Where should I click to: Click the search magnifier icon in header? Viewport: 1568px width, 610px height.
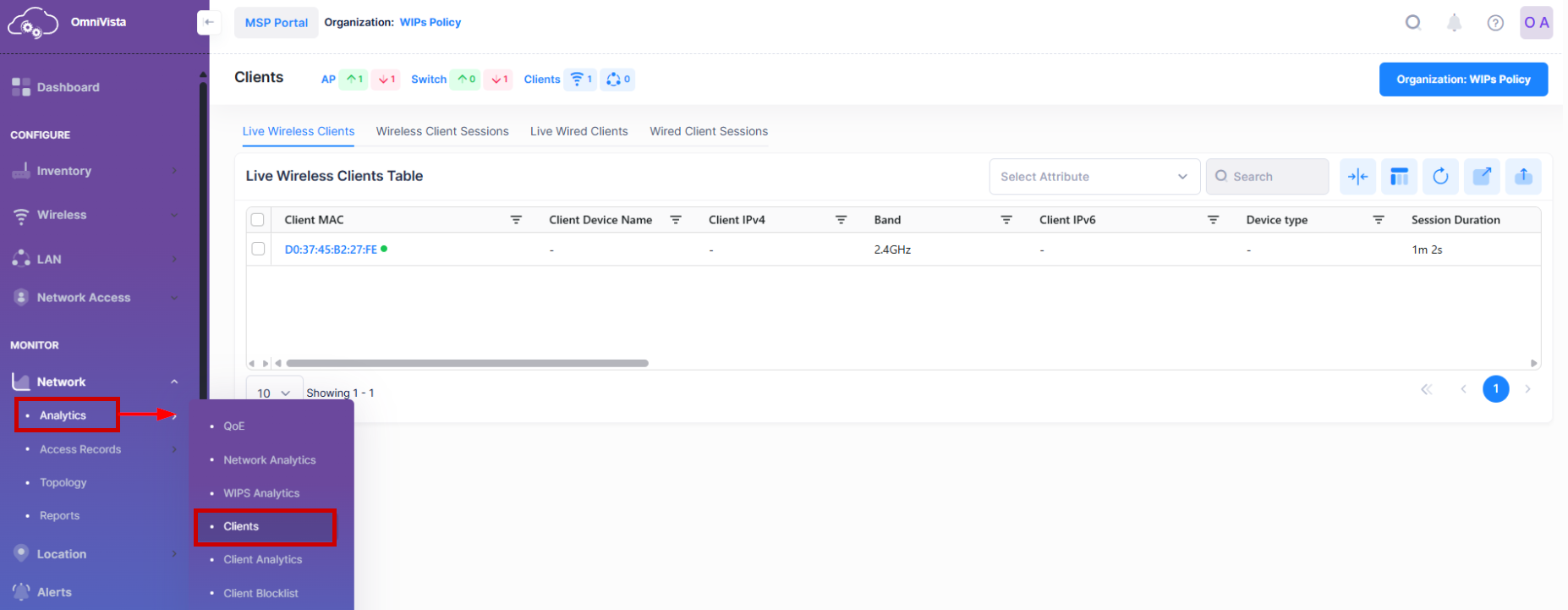(1412, 23)
